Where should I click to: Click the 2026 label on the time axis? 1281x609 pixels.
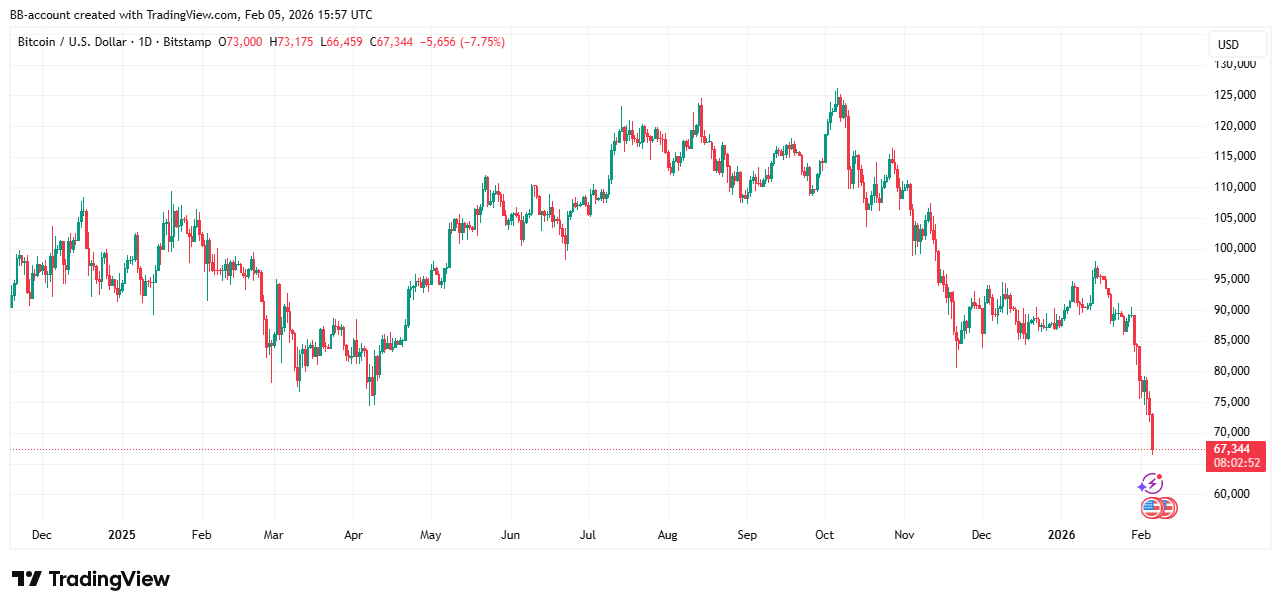pos(1061,535)
